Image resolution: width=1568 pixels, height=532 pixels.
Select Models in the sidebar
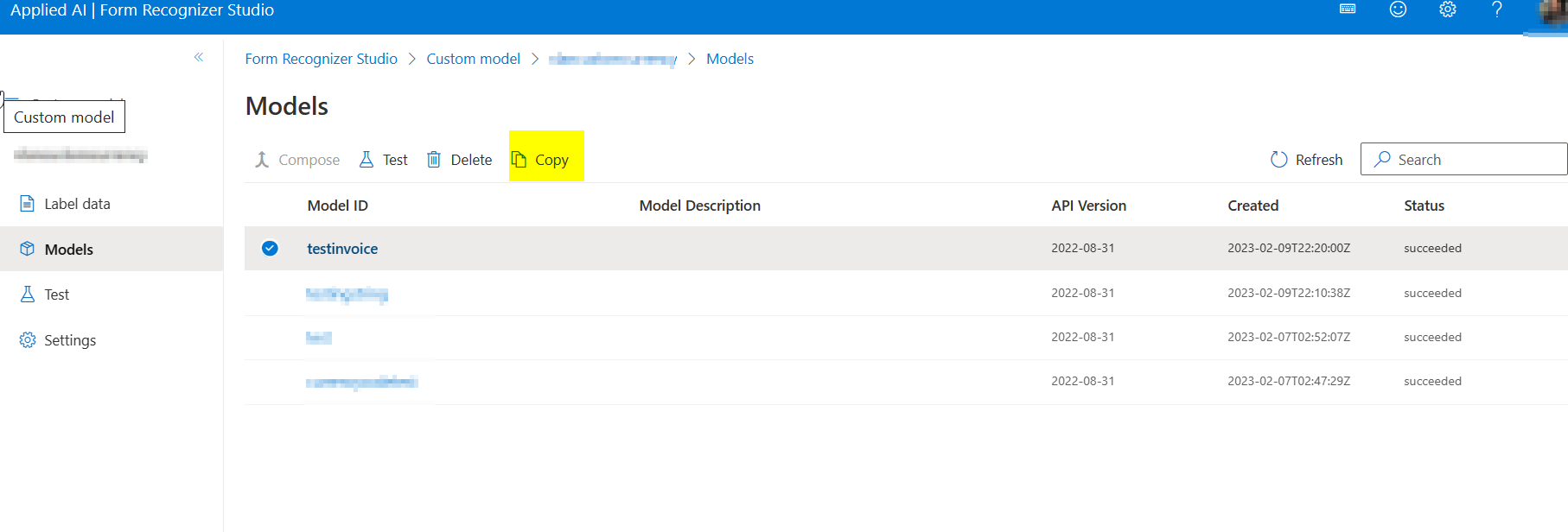[112, 249]
